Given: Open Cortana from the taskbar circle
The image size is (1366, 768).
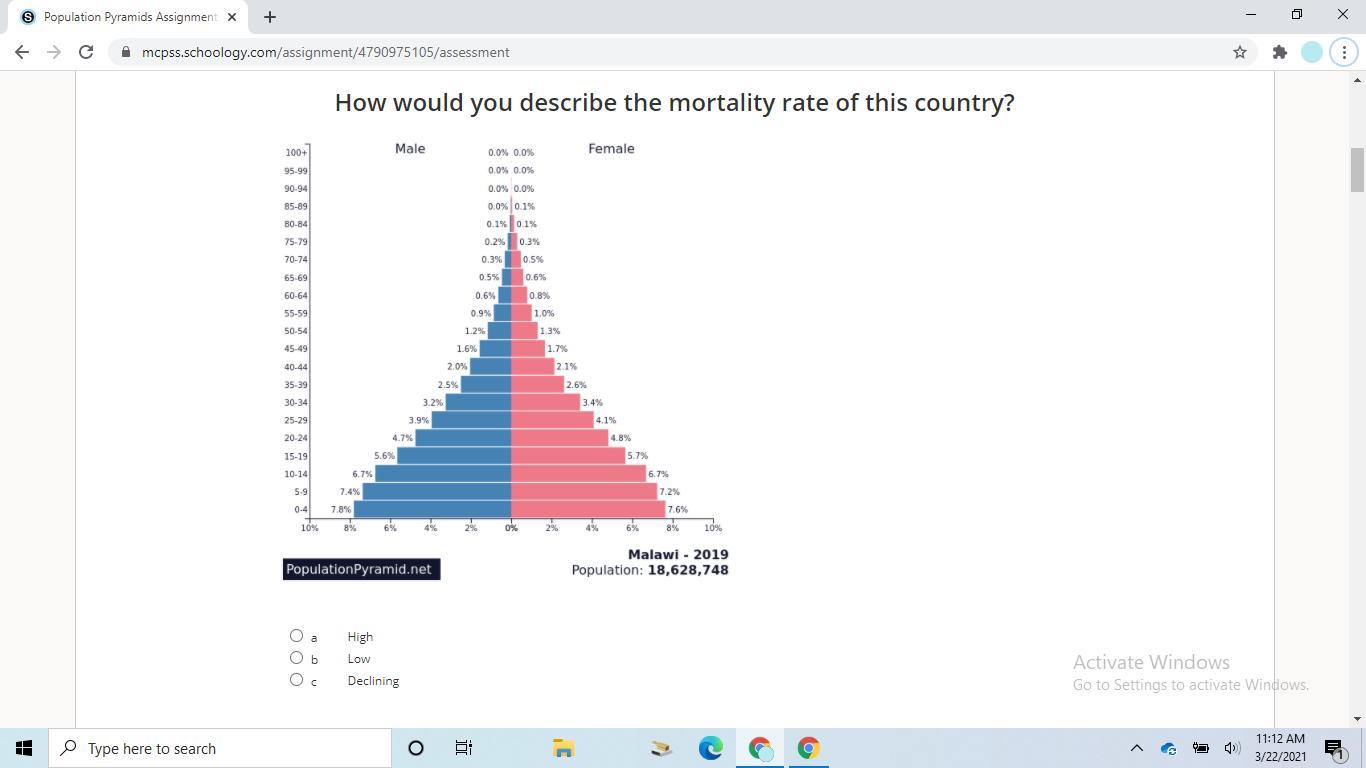Looking at the screenshot, I should click(x=416, y=748).
